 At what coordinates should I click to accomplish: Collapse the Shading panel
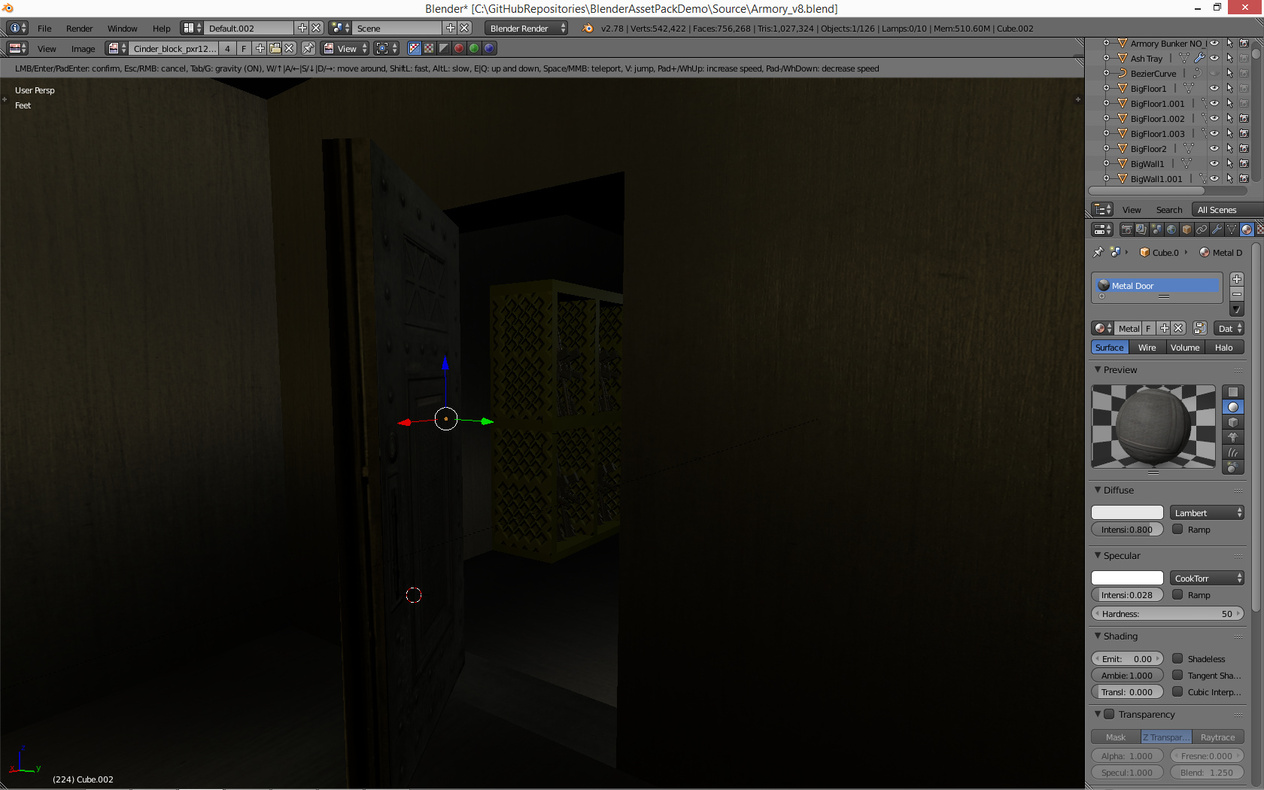click(x=1097, y=636)
